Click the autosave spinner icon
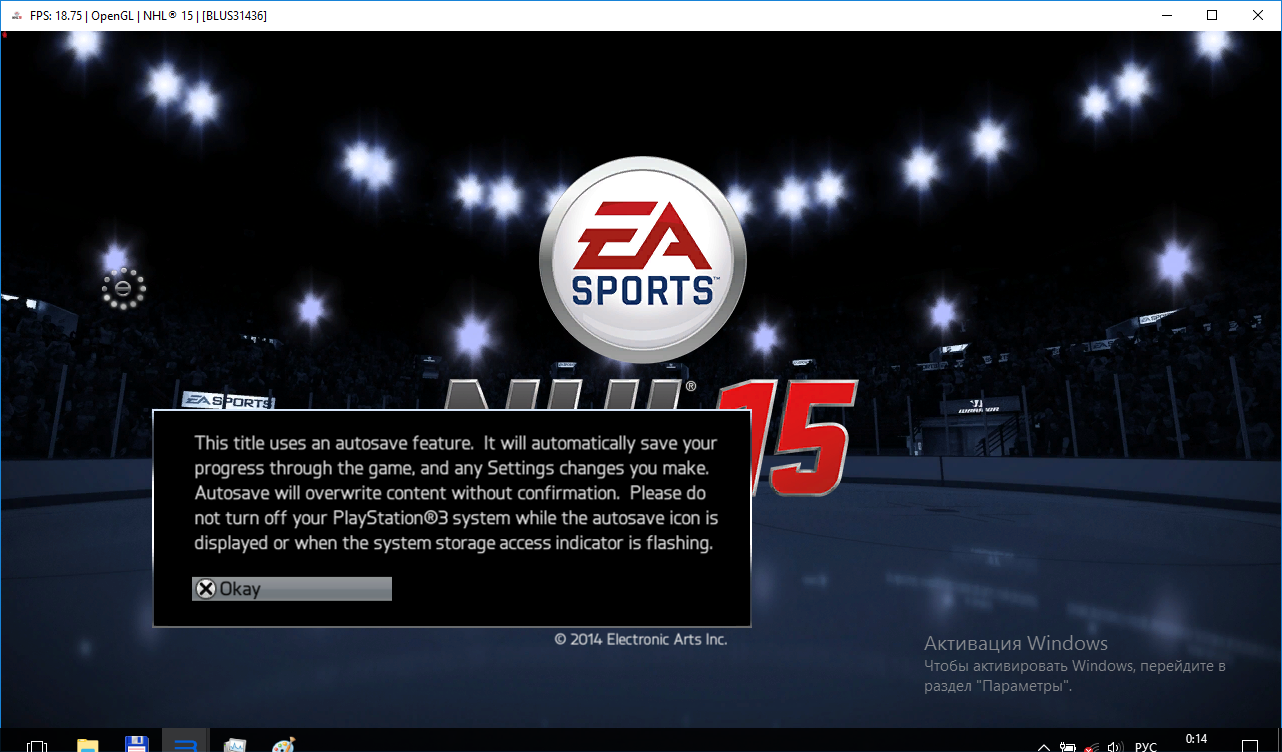 (x=124, y=289)
